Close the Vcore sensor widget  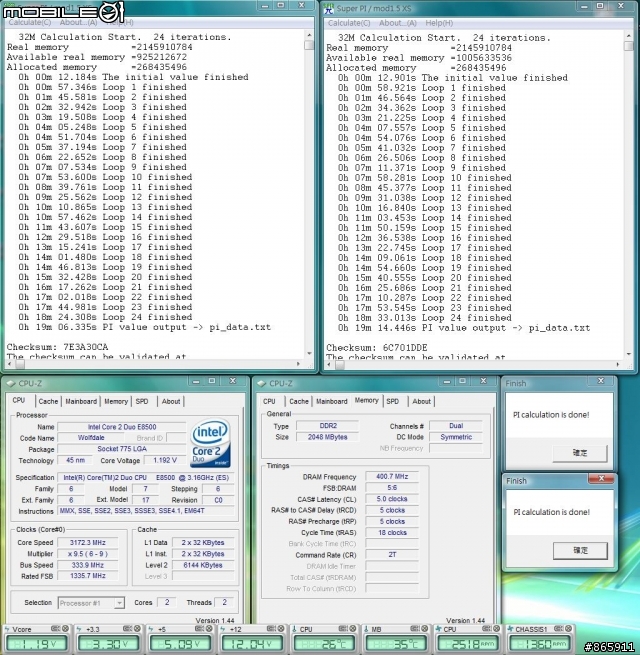tap(65, 628)
